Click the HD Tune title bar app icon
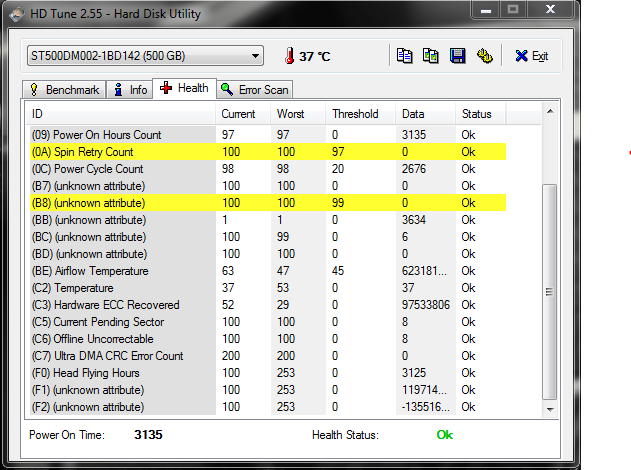The image size is (631, 470). coord(17,14)
